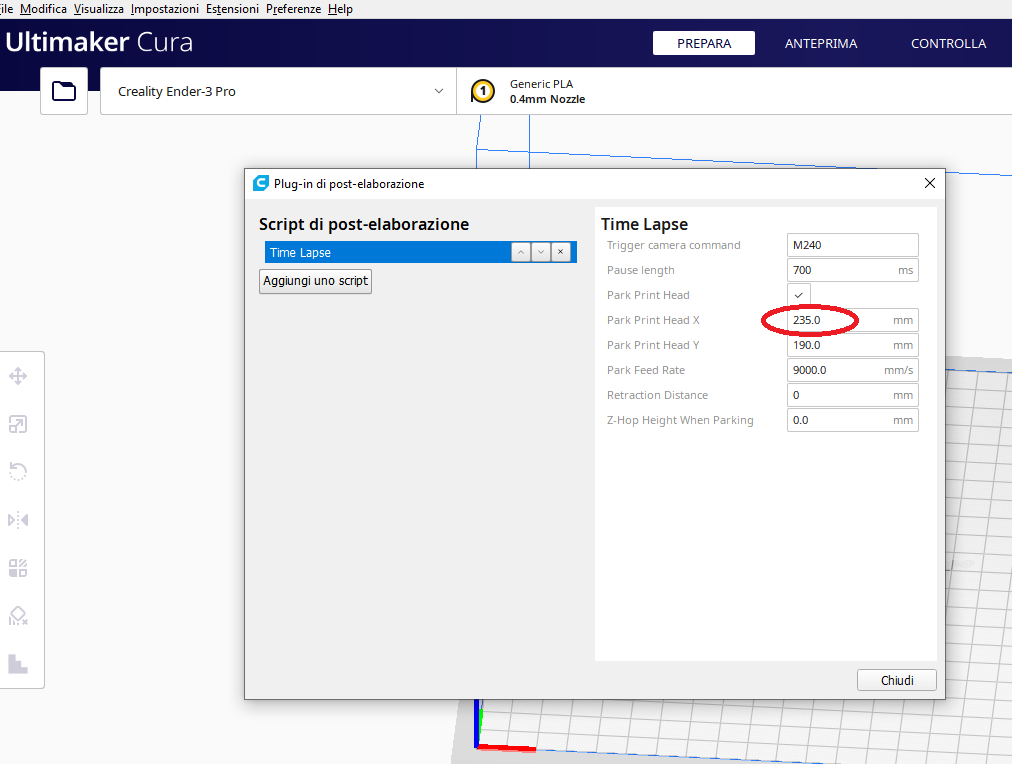Toggle the Park Print Head checkbox
Image resolution: width=1012 pixels, height=764 pixels.
[x=798, y=295]
